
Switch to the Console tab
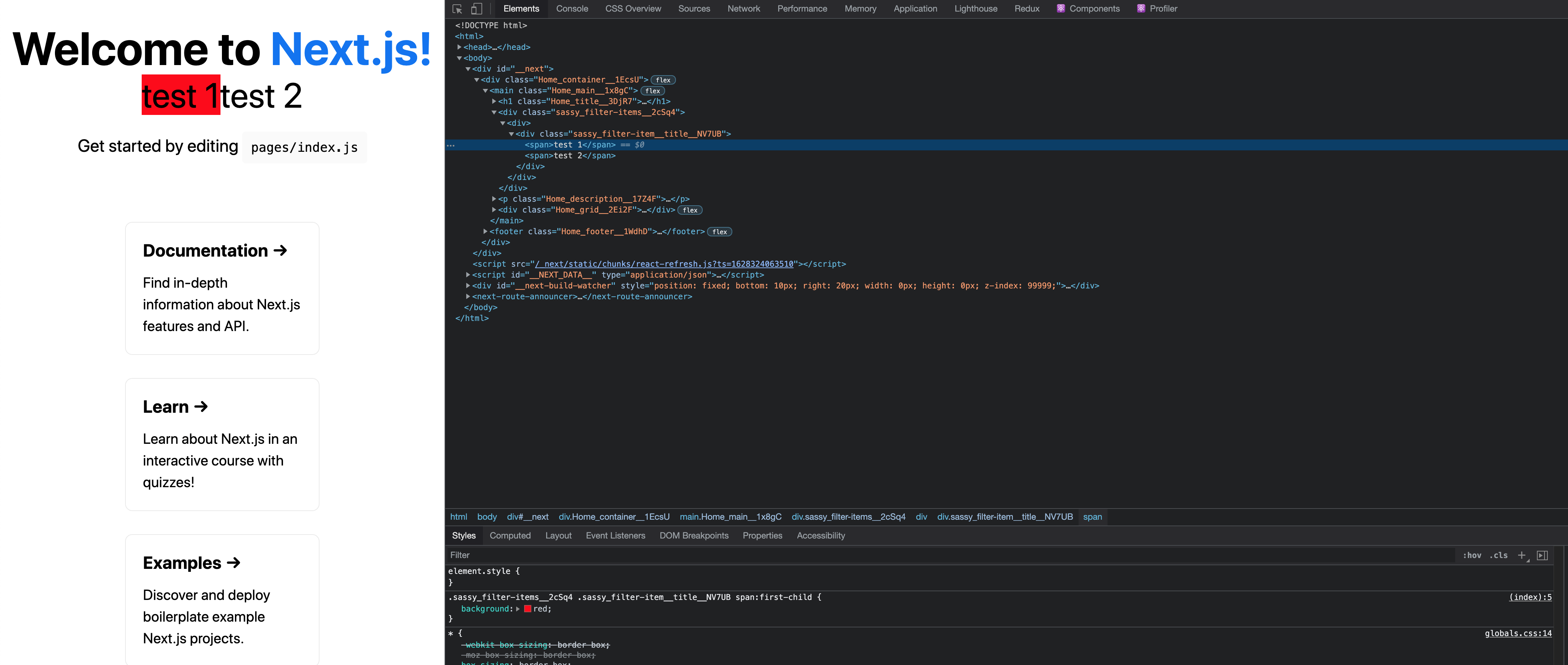pyautogui.click(x=571, y=9)
